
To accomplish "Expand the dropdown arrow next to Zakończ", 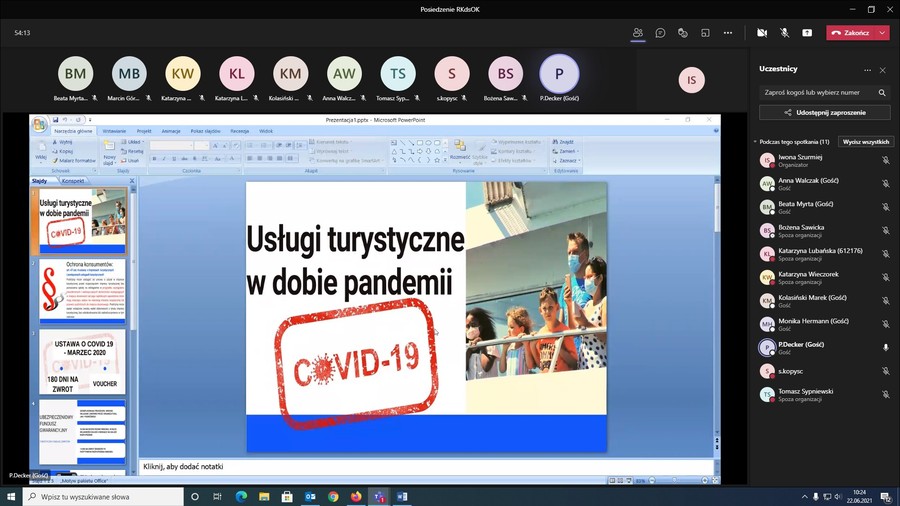I will 881,32.
